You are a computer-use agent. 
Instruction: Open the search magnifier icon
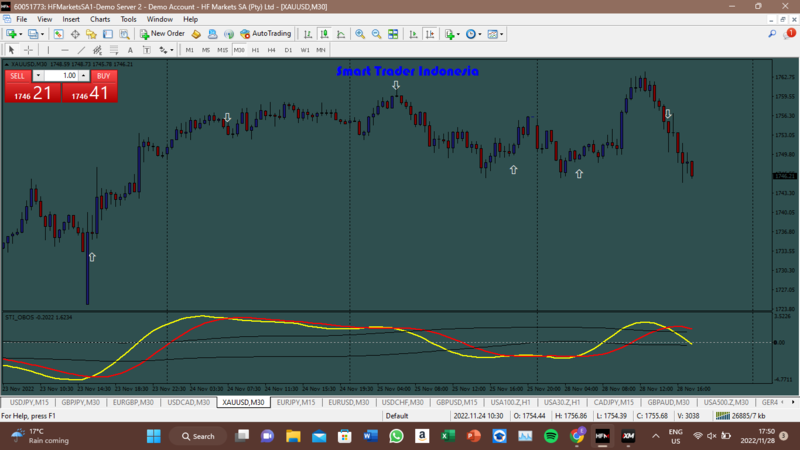click(x=772, y=34)
